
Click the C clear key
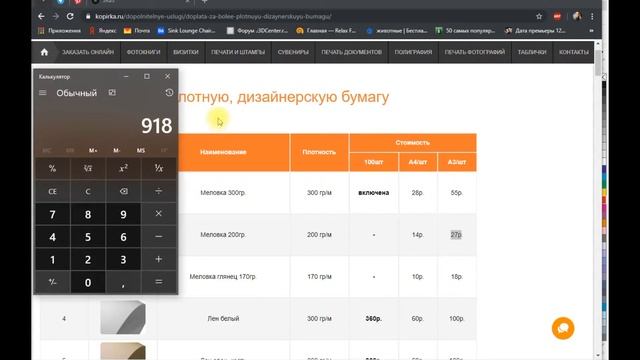(88, 191)
